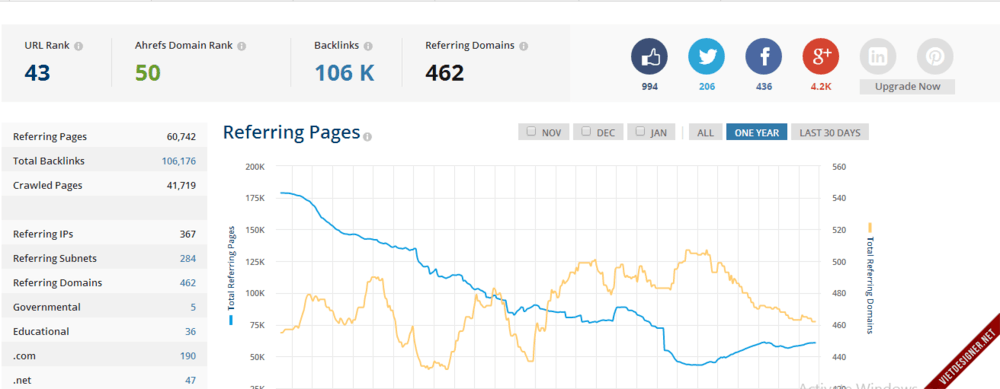Click the 206 tweets count
The image size is (1000, 389).
tap(707, 87)
